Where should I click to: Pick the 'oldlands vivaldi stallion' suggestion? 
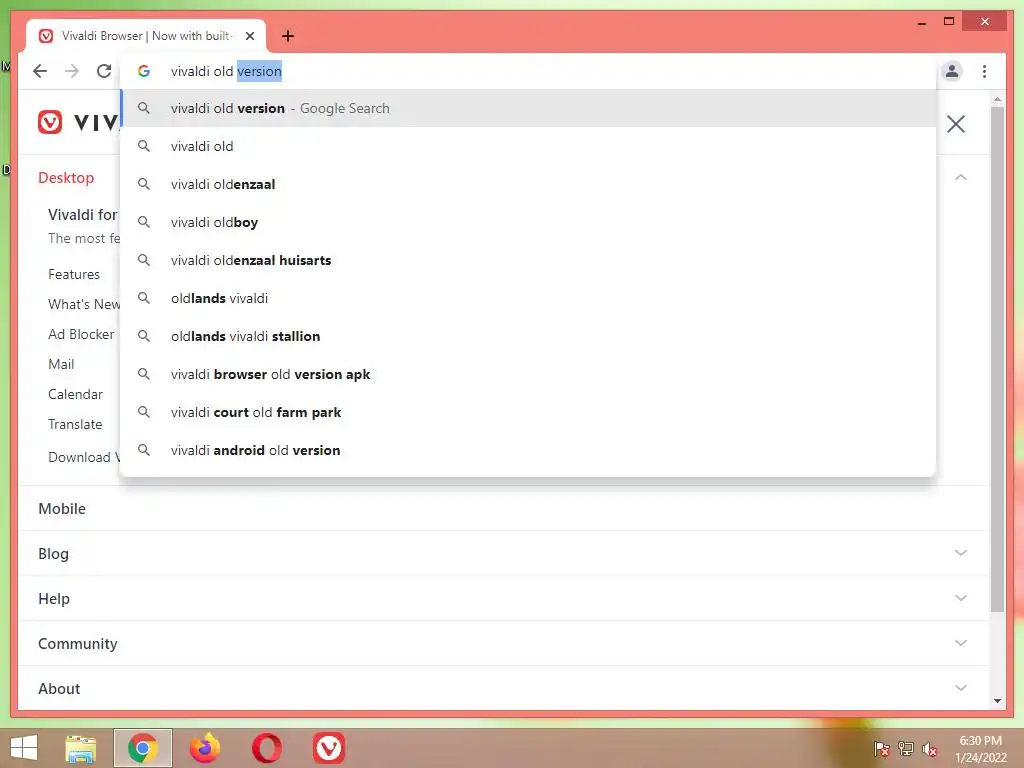(528, 336)
